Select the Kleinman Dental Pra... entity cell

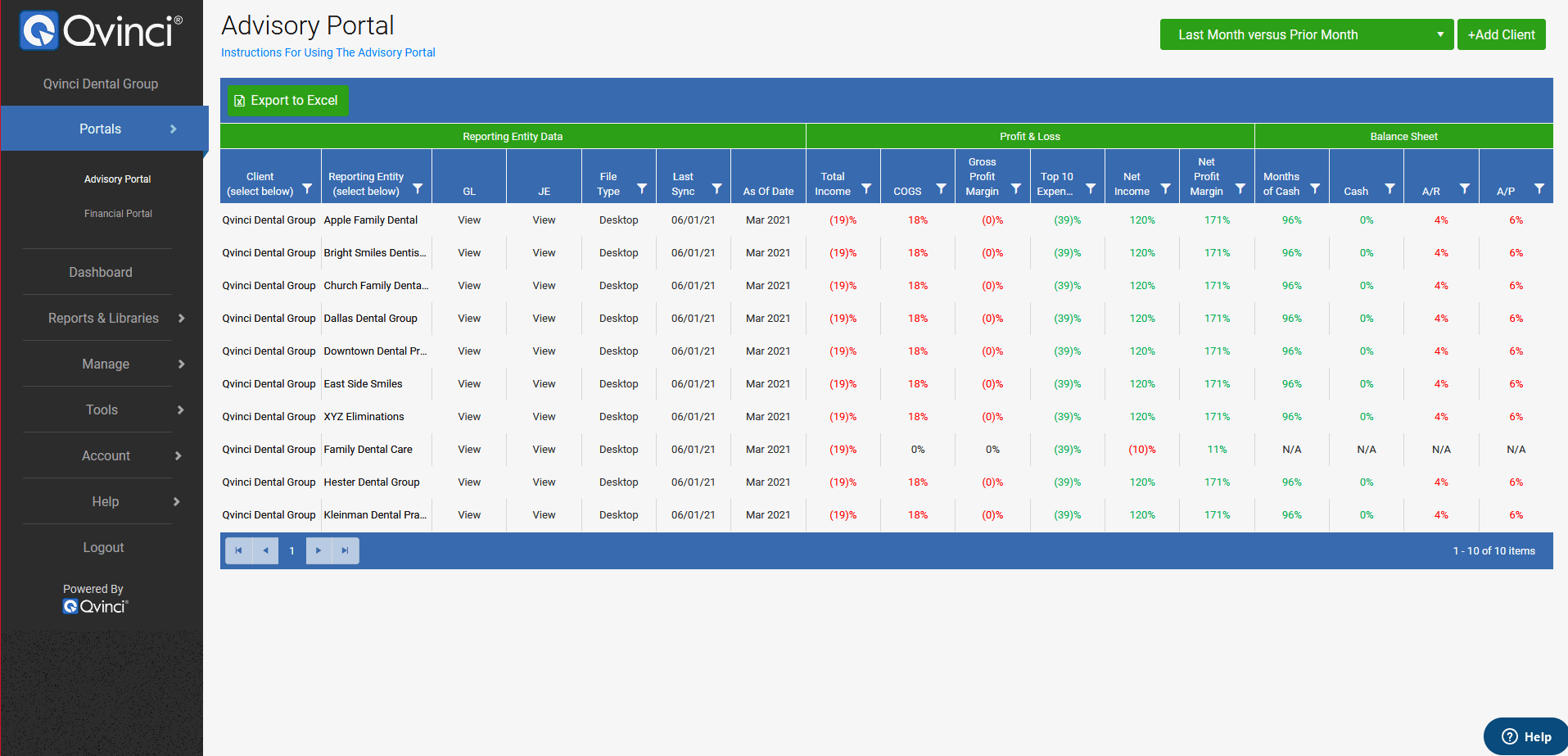click(x=375, y=514)
